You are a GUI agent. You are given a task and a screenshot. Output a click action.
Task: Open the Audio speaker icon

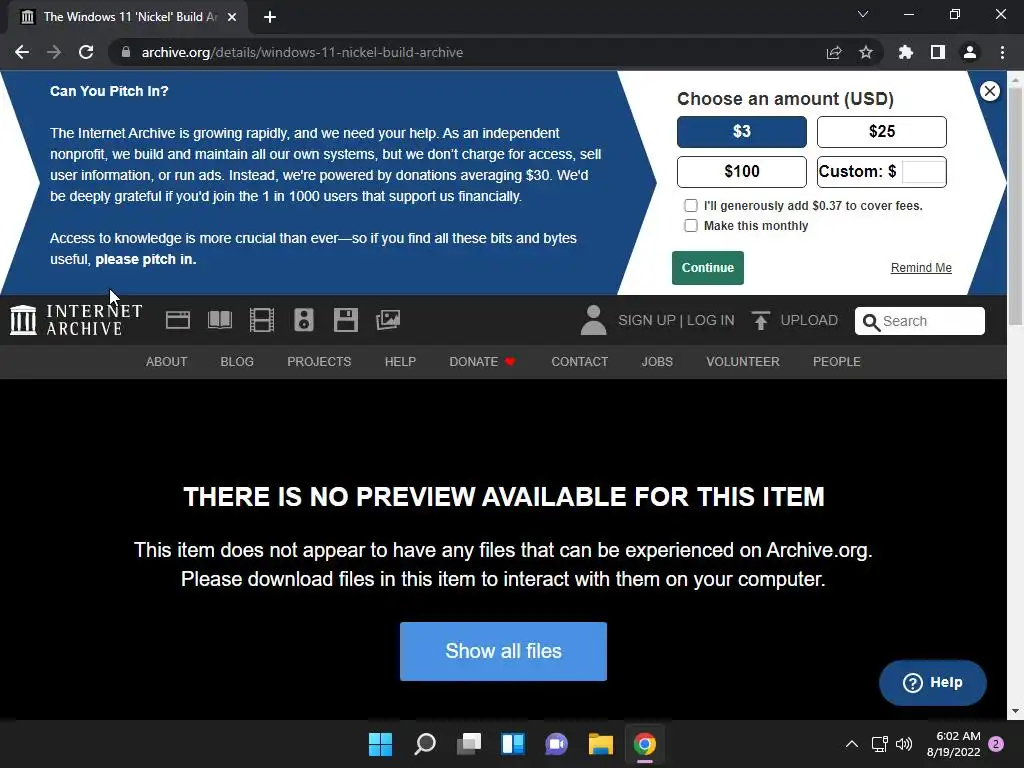click(304, 320)
